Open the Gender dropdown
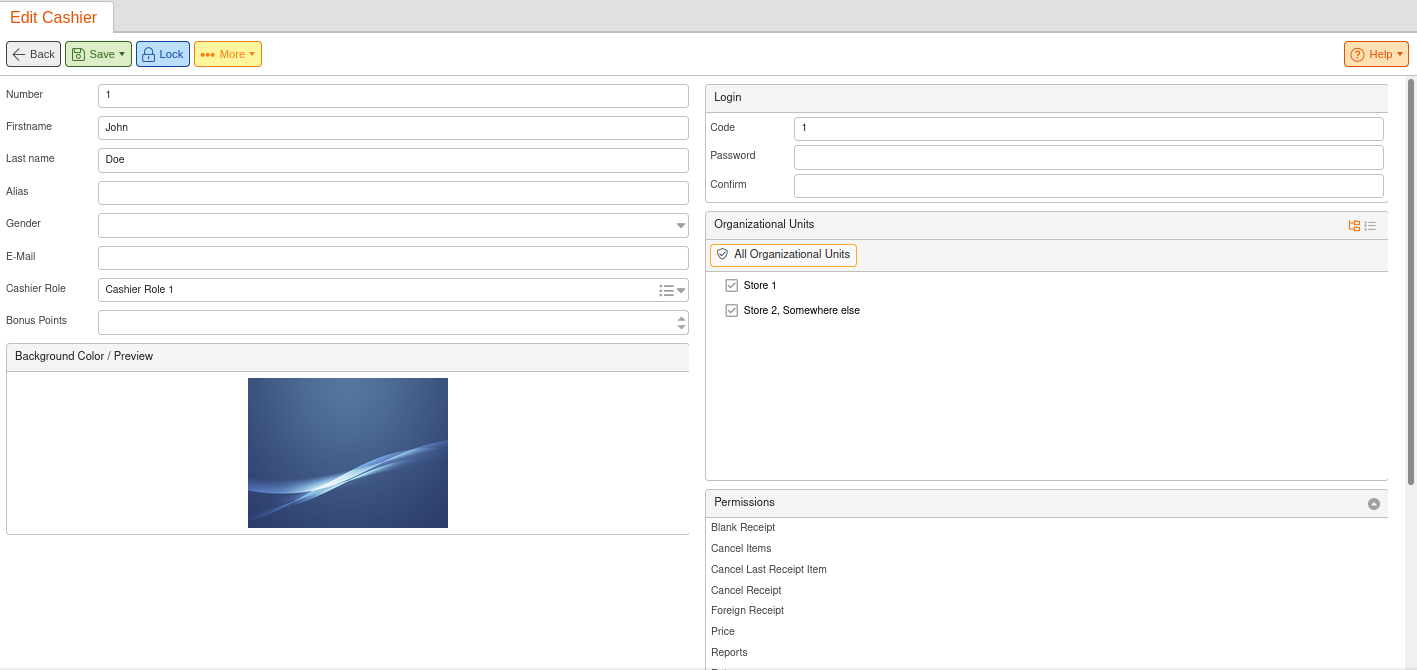Screen dimensions: 1417x670 pos(680,226)
